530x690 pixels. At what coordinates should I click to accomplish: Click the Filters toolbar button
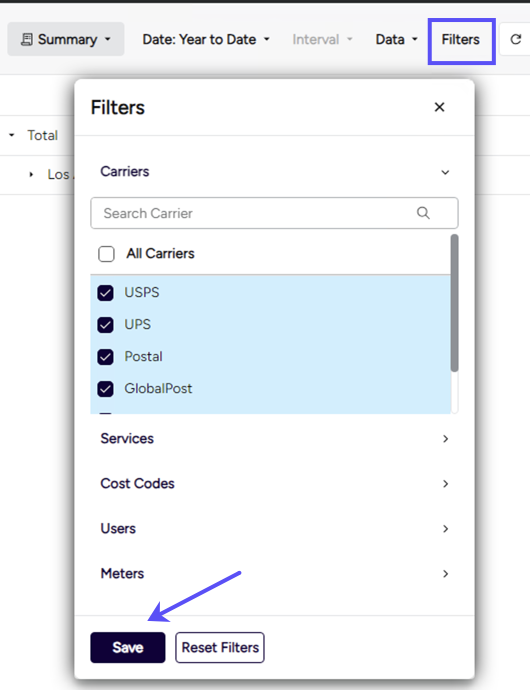461,40
